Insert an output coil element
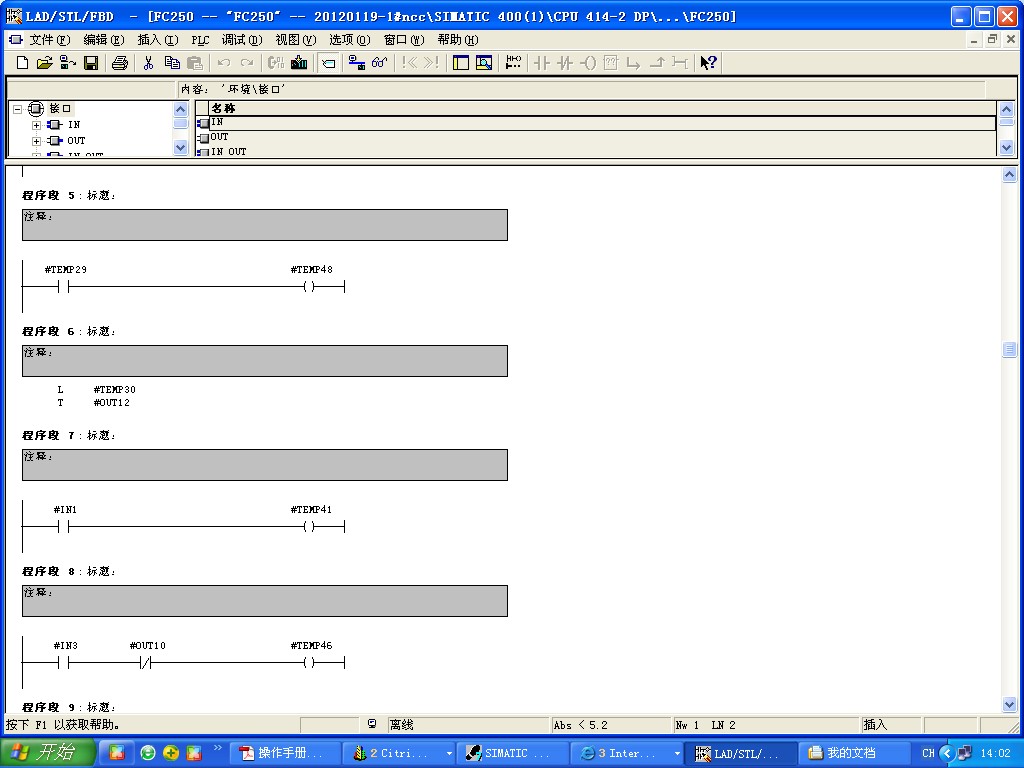Viewport: 1024px width, 768px height. tap(588, 63)
